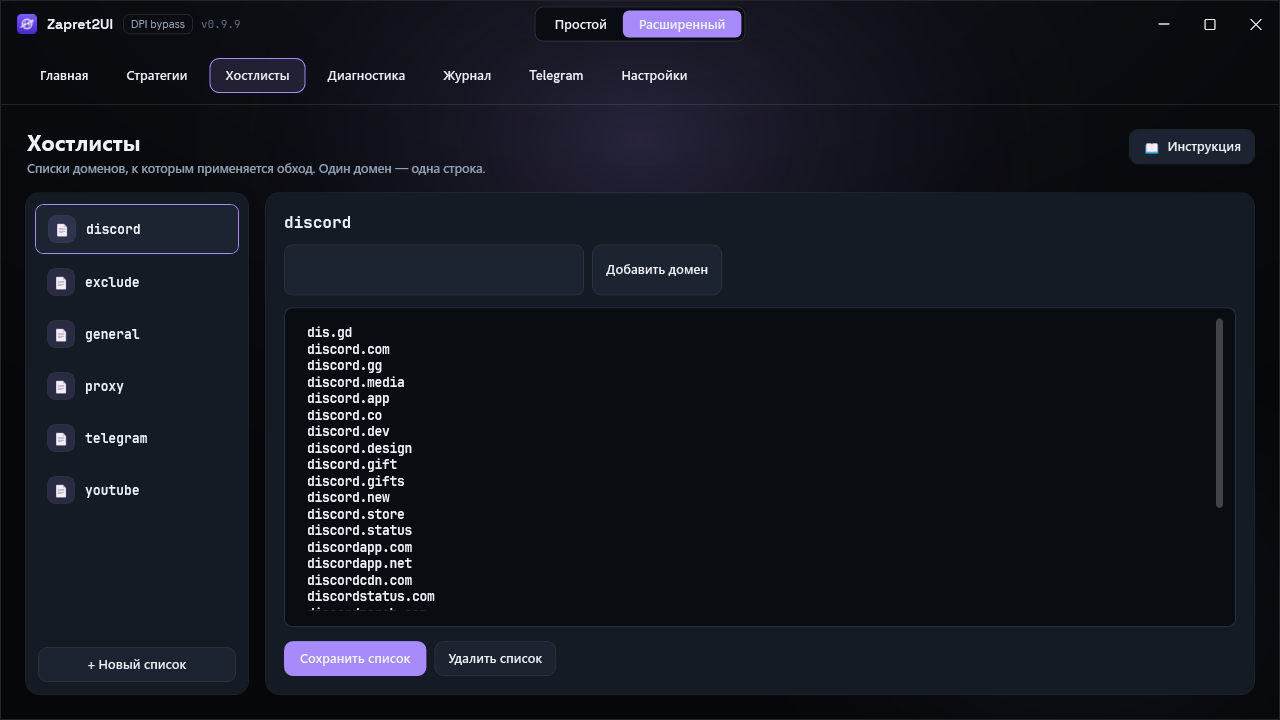Select the Хостлисты tab
Image resolution: width=1280 pixels, height=720 pixels.
(x=257, y=75)
